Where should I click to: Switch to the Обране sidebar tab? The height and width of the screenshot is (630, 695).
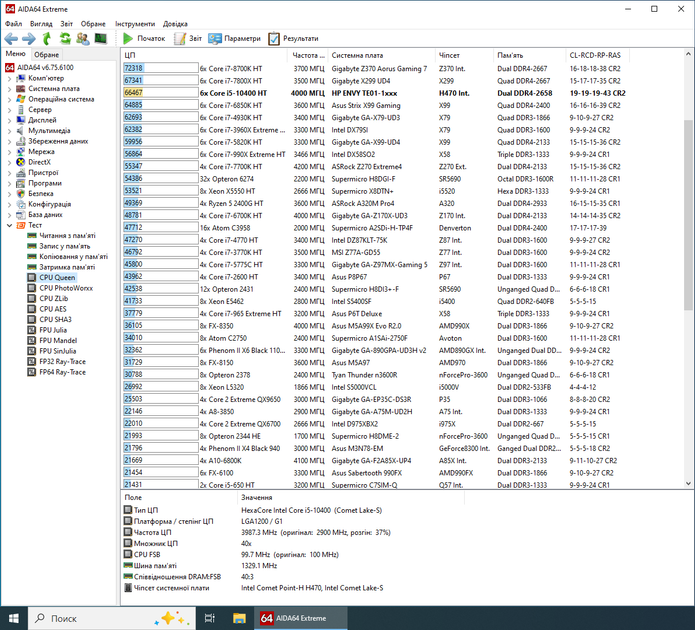click(47, 55)
